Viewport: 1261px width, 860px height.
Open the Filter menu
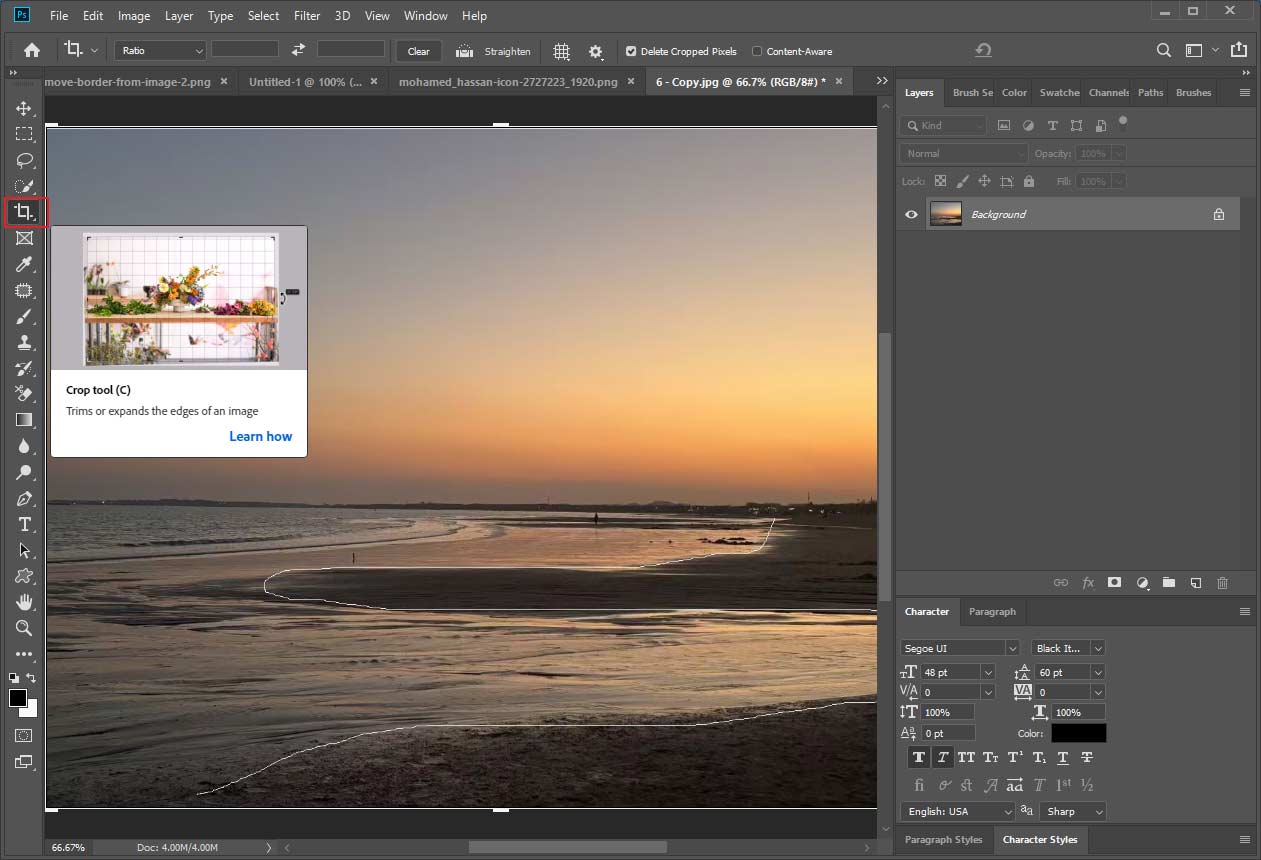click(306, 15)
